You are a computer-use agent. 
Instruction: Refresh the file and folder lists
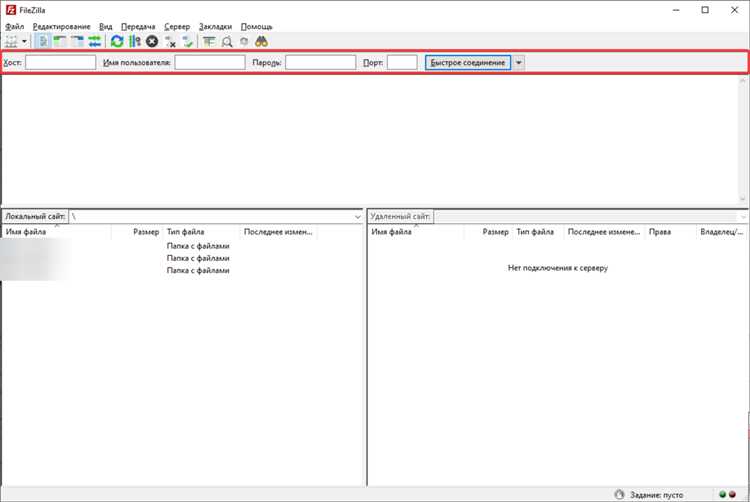(x=117, y=42)
